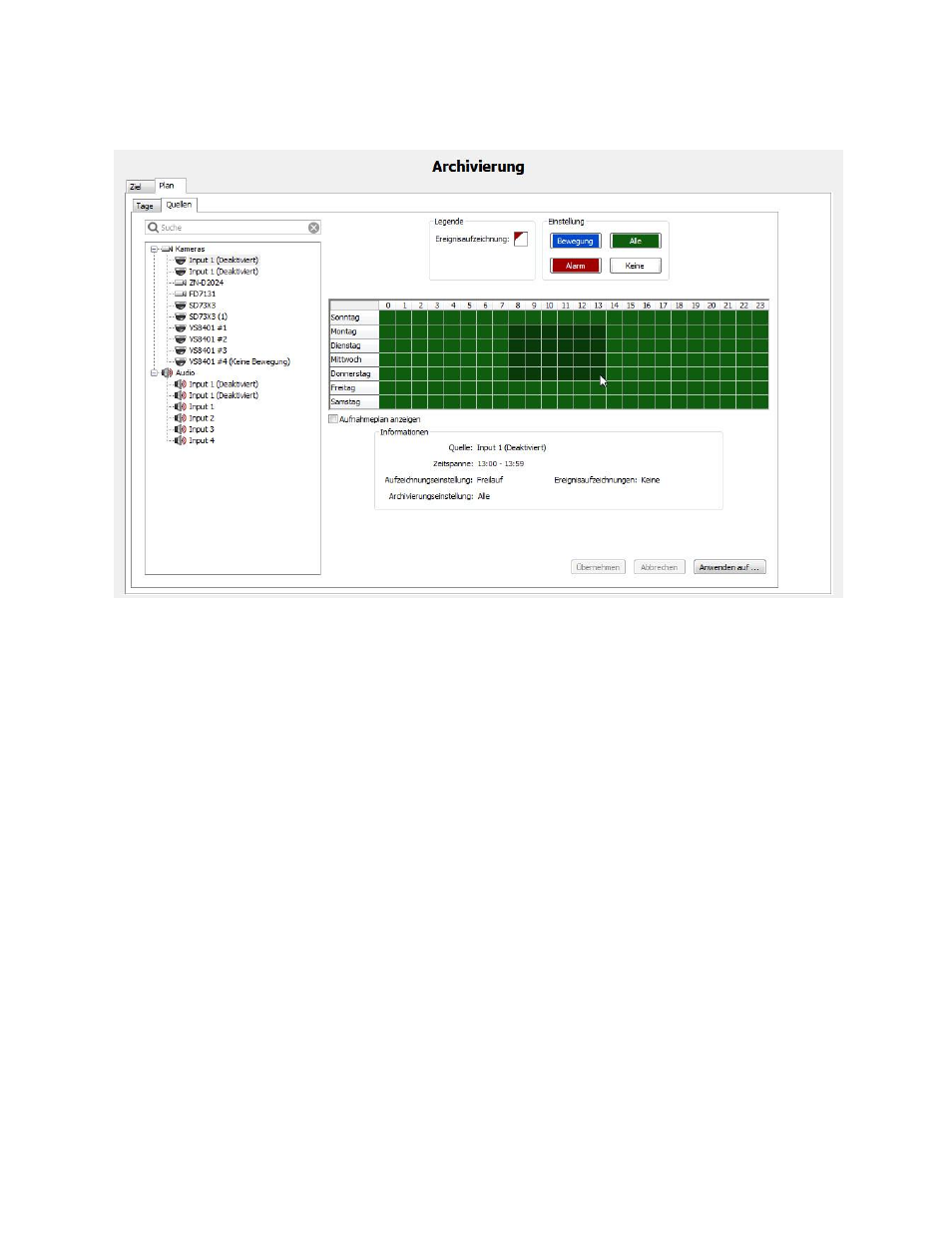Focus the Suche search input field

pos(233,228)
